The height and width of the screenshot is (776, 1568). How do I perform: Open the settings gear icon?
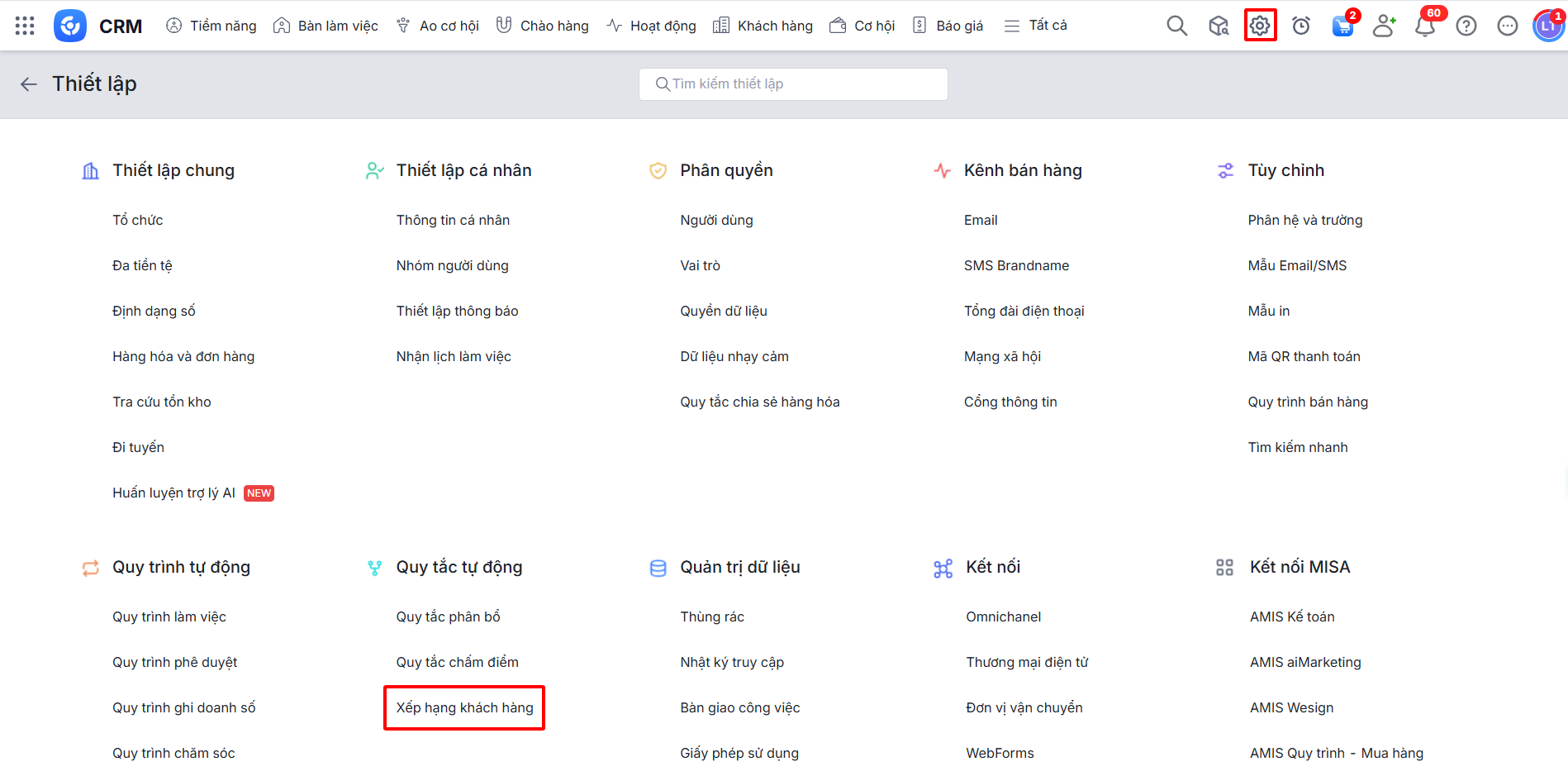coord(1260,26)
